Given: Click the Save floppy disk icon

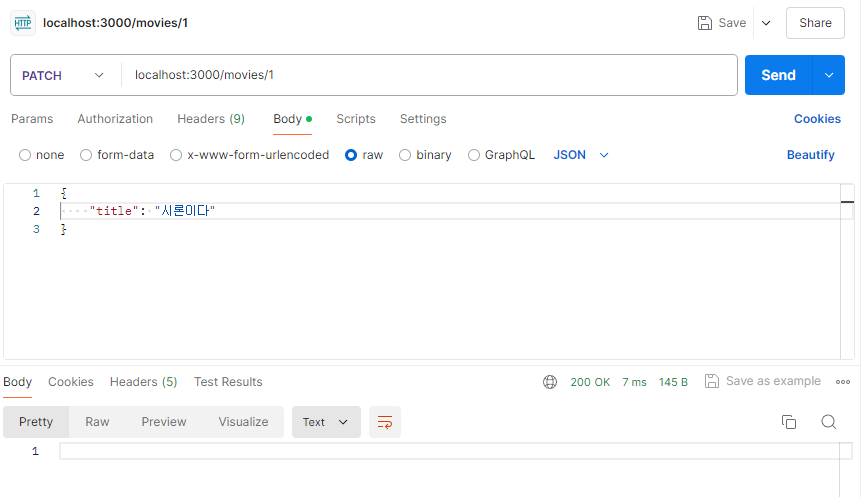Looking at the screenshot, I should point(704,23).
